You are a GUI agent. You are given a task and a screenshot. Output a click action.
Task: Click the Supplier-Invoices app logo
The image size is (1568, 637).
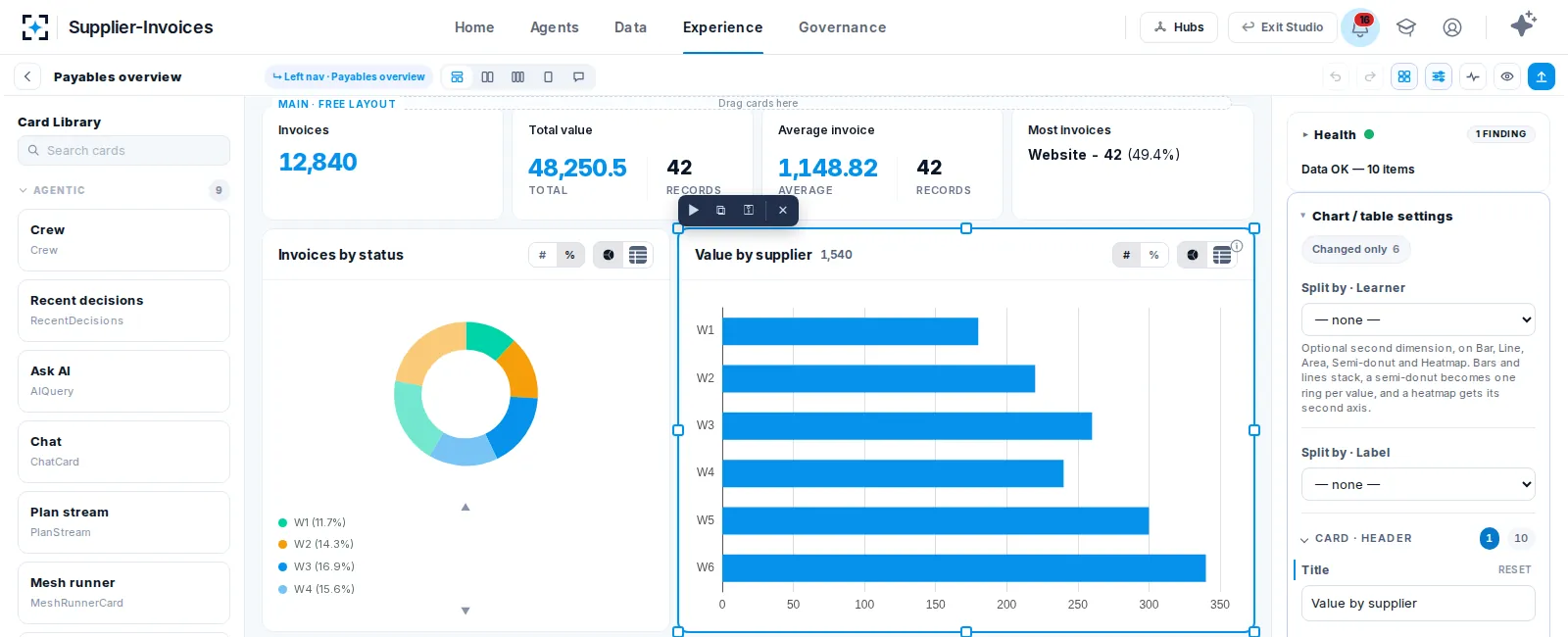[35, 27]
